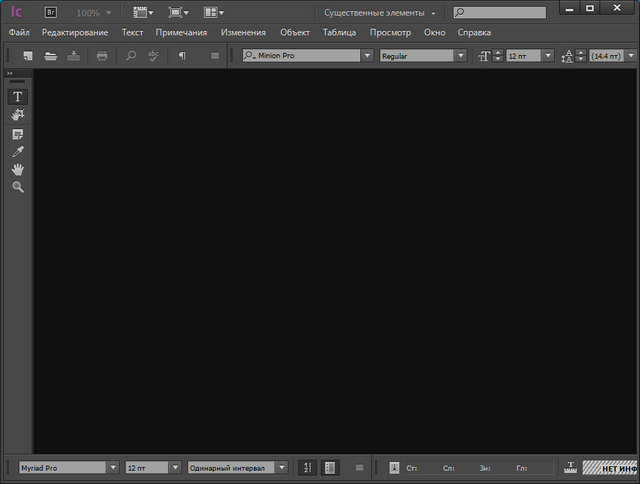This screenshot has width=640, height=484.
Task: Open the Справка menu
Action: click(474, 33)
